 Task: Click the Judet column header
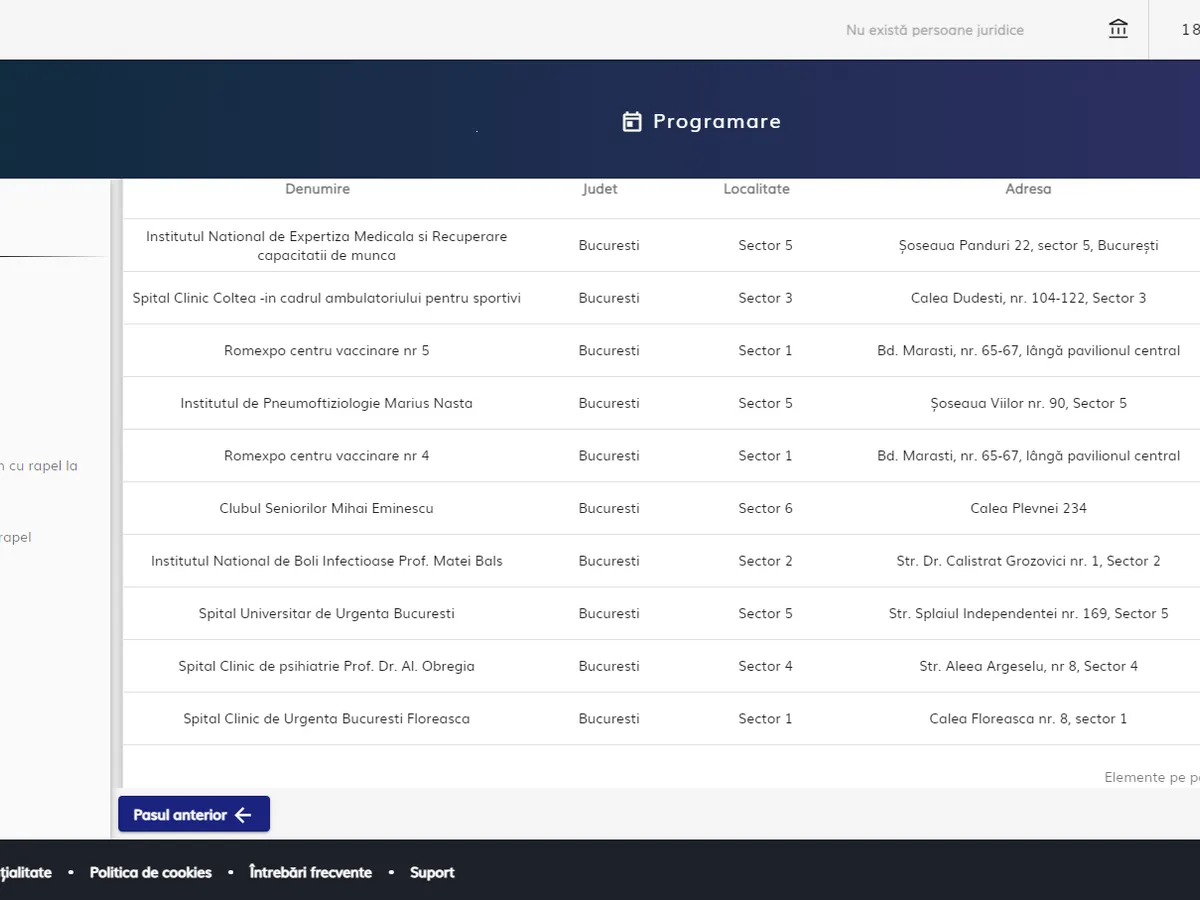tap(600, 189)
